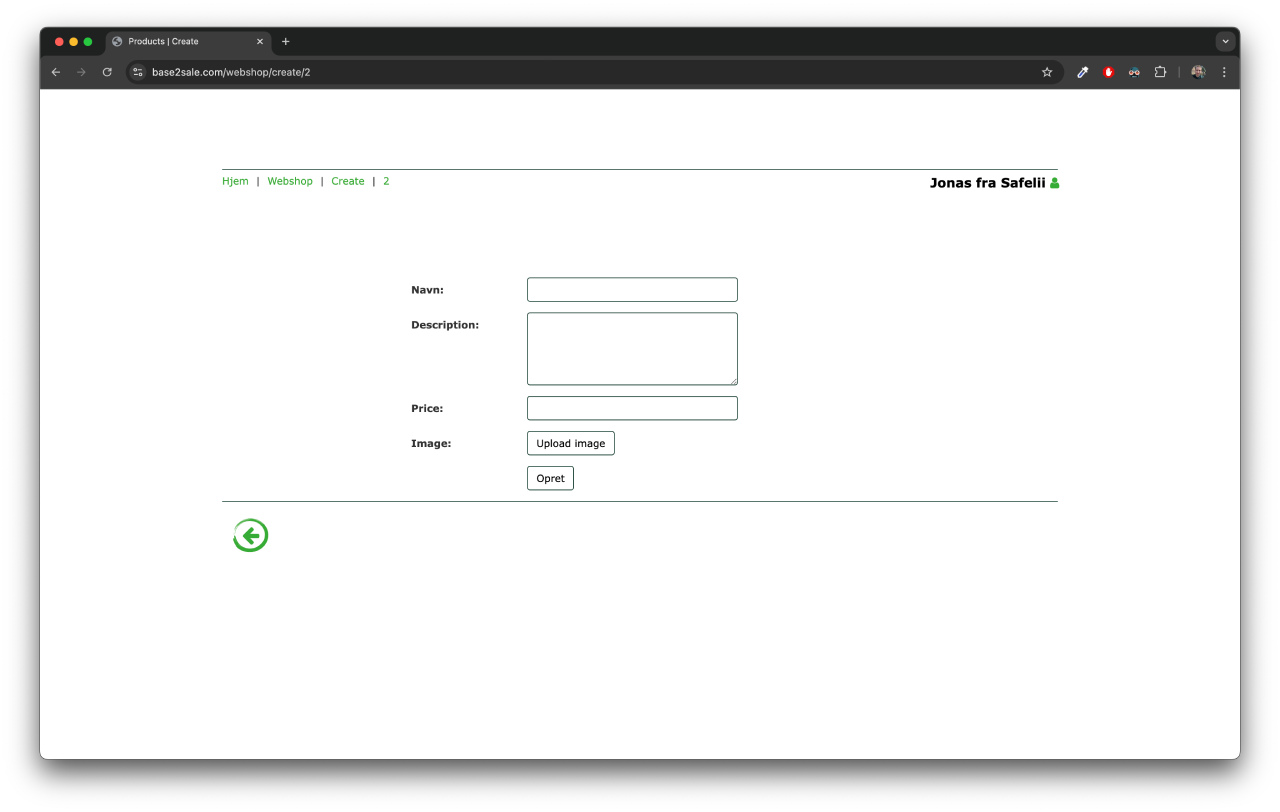Click the Upload image button
This screenshot has width=1280, height=812.
pos(570,443)
